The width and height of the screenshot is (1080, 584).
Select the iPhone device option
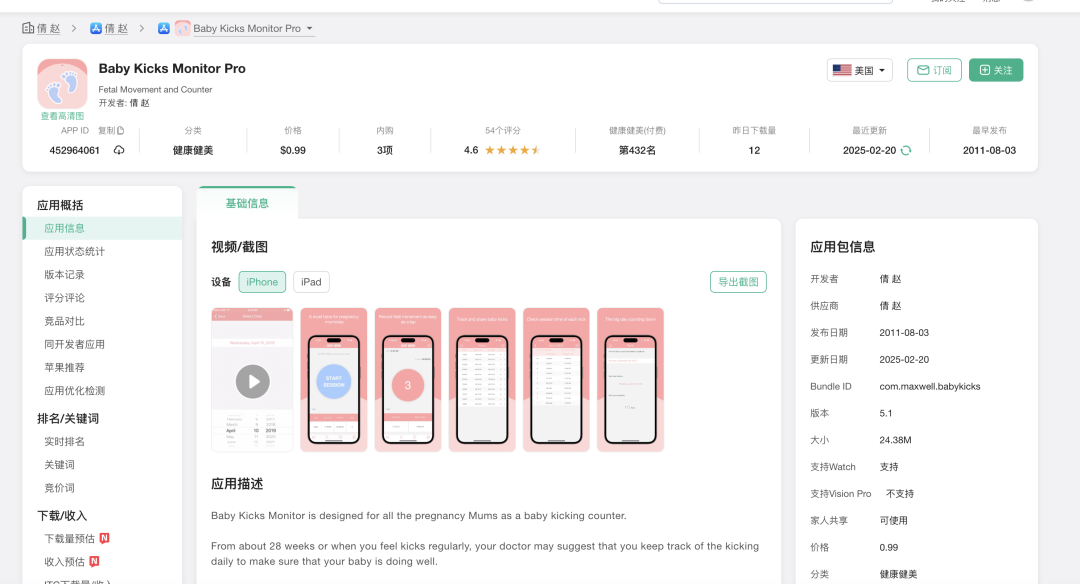(x=262, y=282)
